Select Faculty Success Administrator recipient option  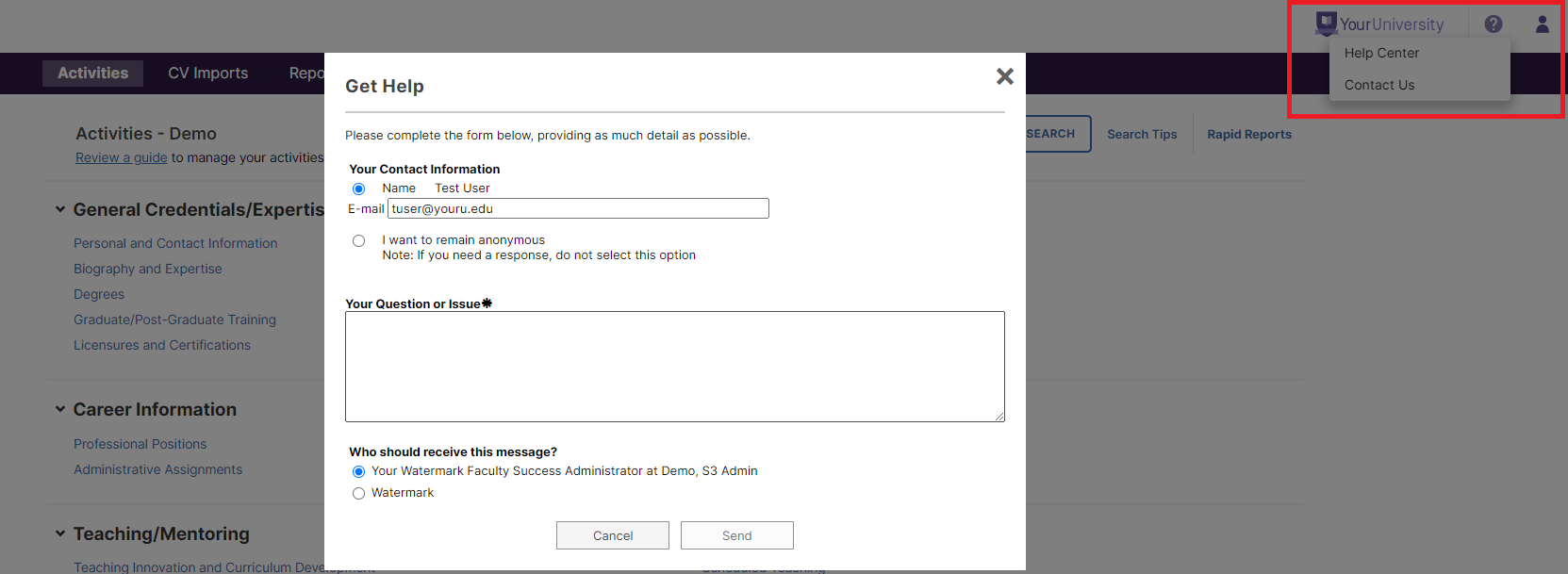point(358,471)
